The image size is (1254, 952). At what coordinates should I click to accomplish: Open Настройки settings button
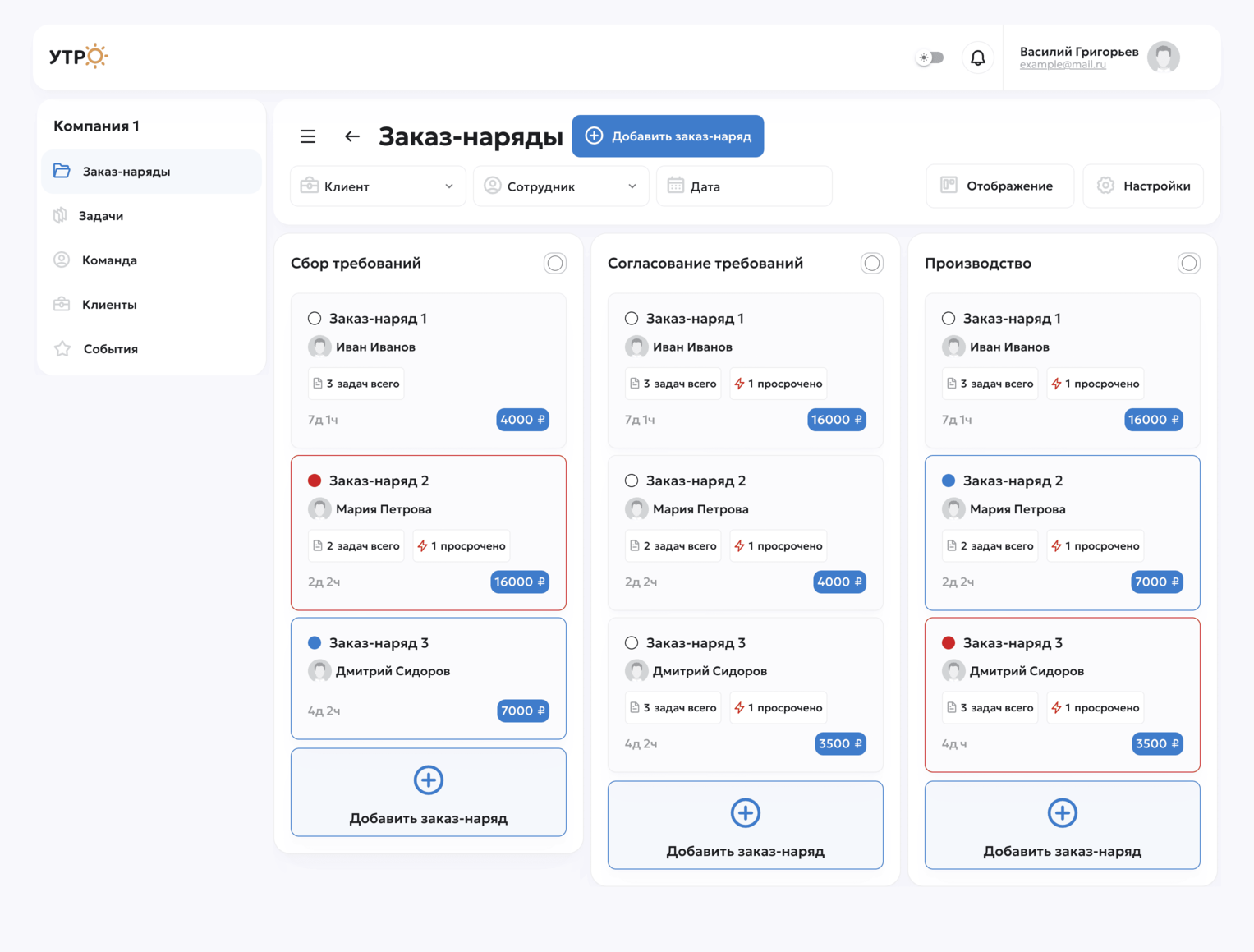[x=1143, y=186]
